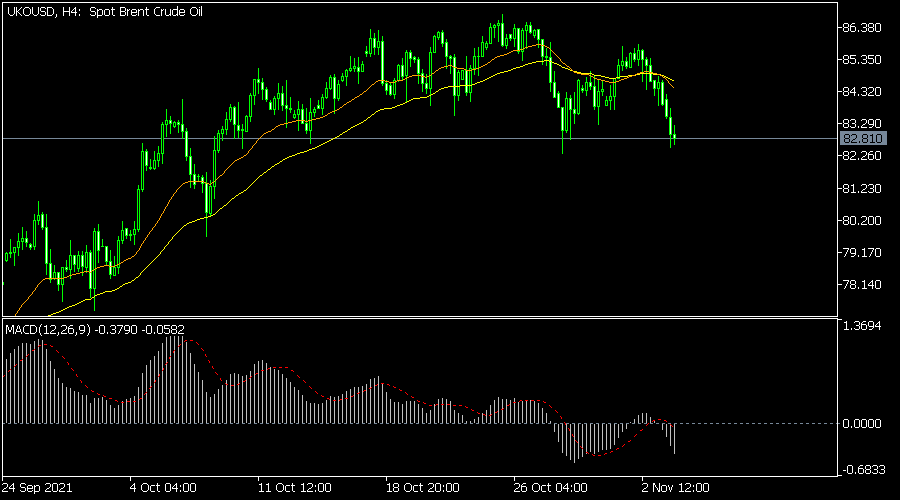Click price axis value 83.290
Image resolution: width=900 pixels, height=500 pixels.
click(x=862, y=123)
